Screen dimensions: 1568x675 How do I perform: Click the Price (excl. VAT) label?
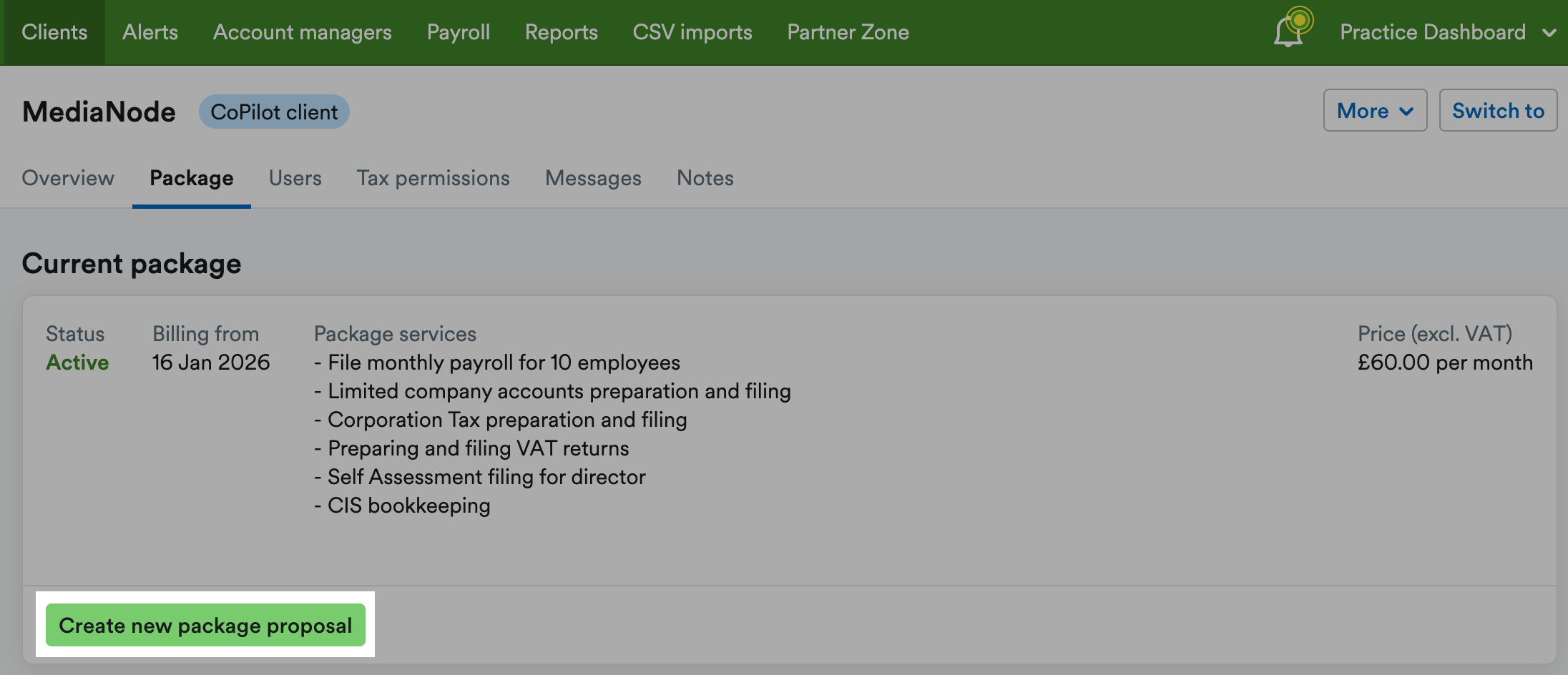tap(1435, 334)
